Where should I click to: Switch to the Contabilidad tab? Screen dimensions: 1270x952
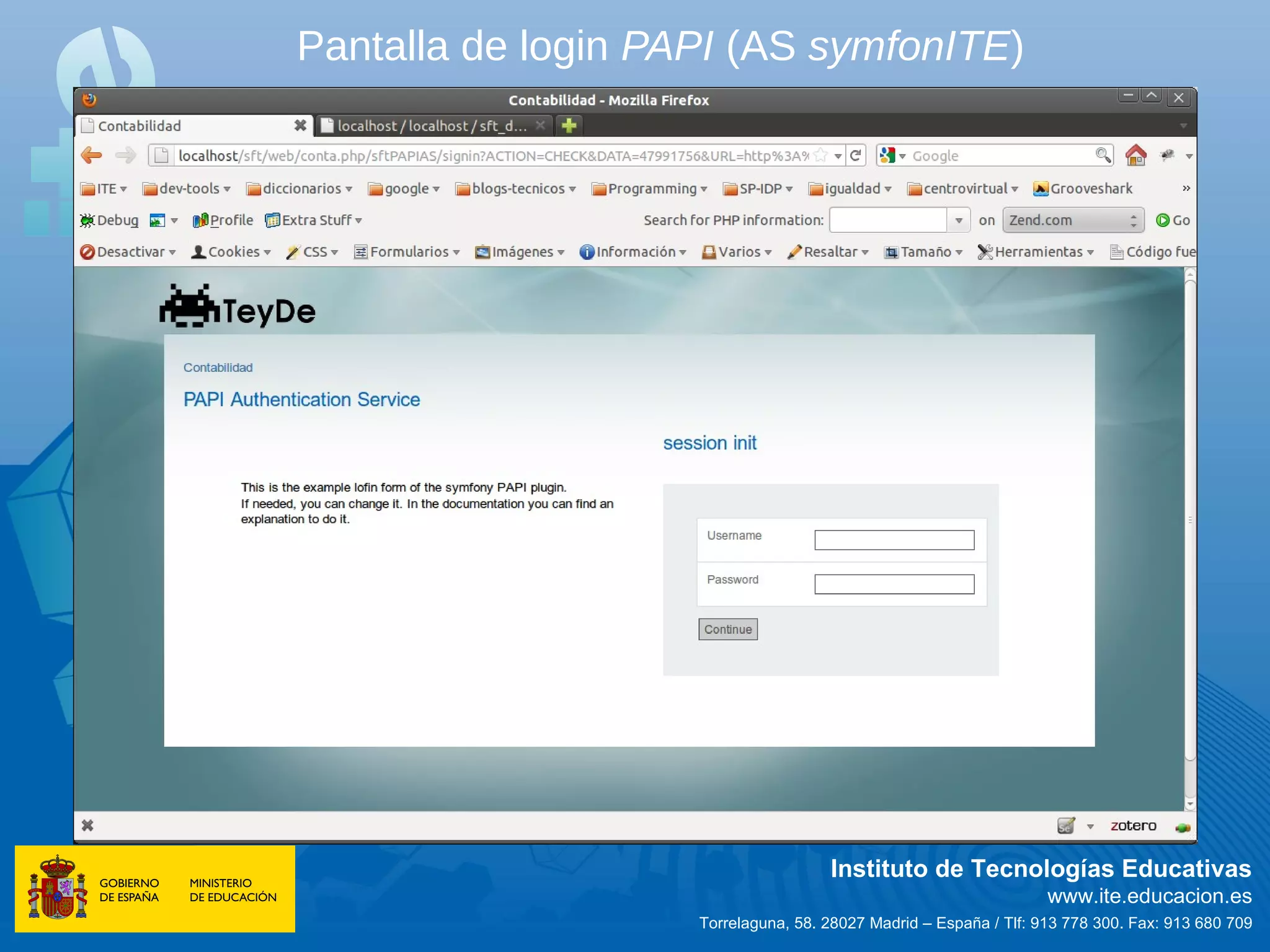click(x=193, y=126)
